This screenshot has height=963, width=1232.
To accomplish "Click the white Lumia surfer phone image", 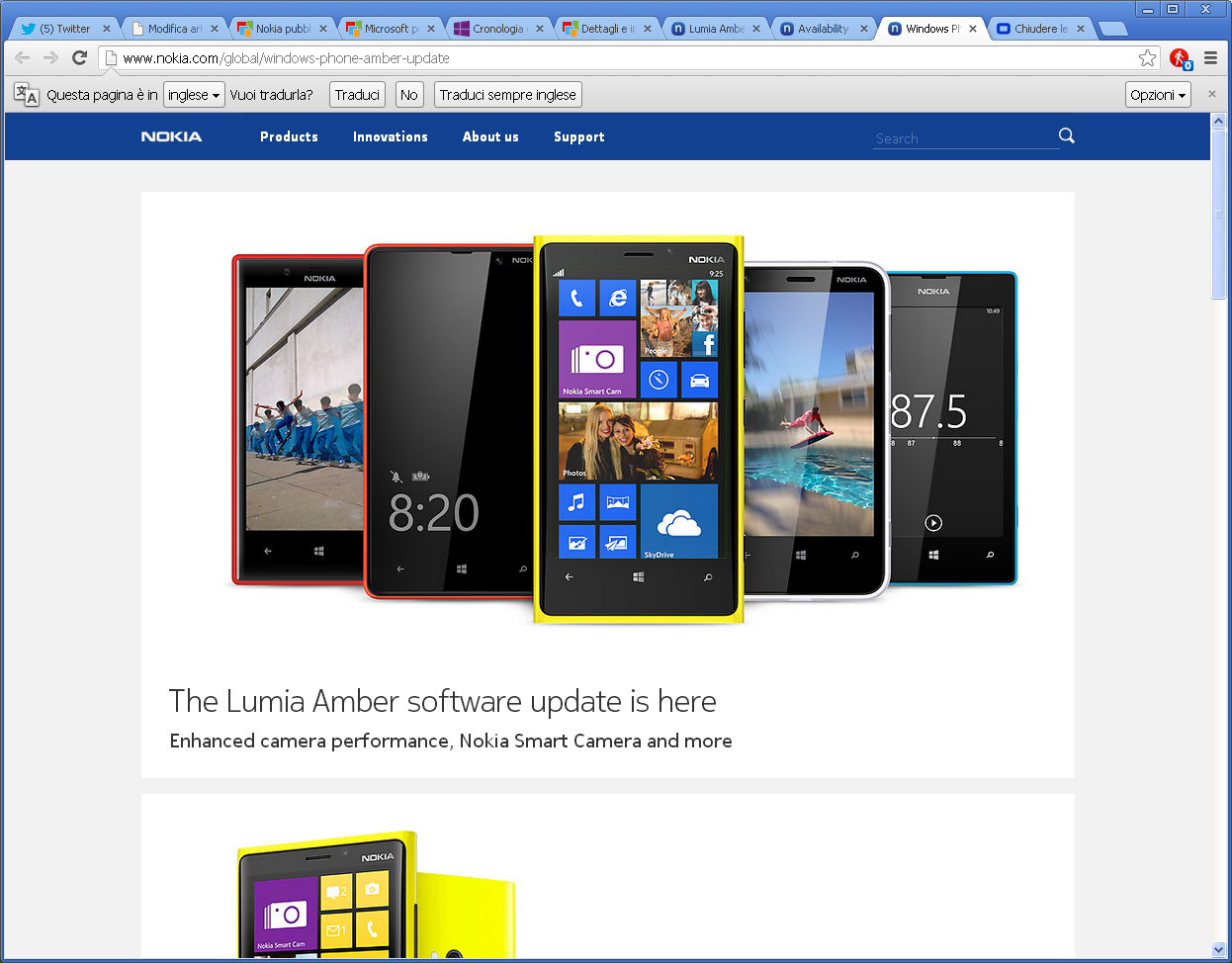I will coord(816,432).
